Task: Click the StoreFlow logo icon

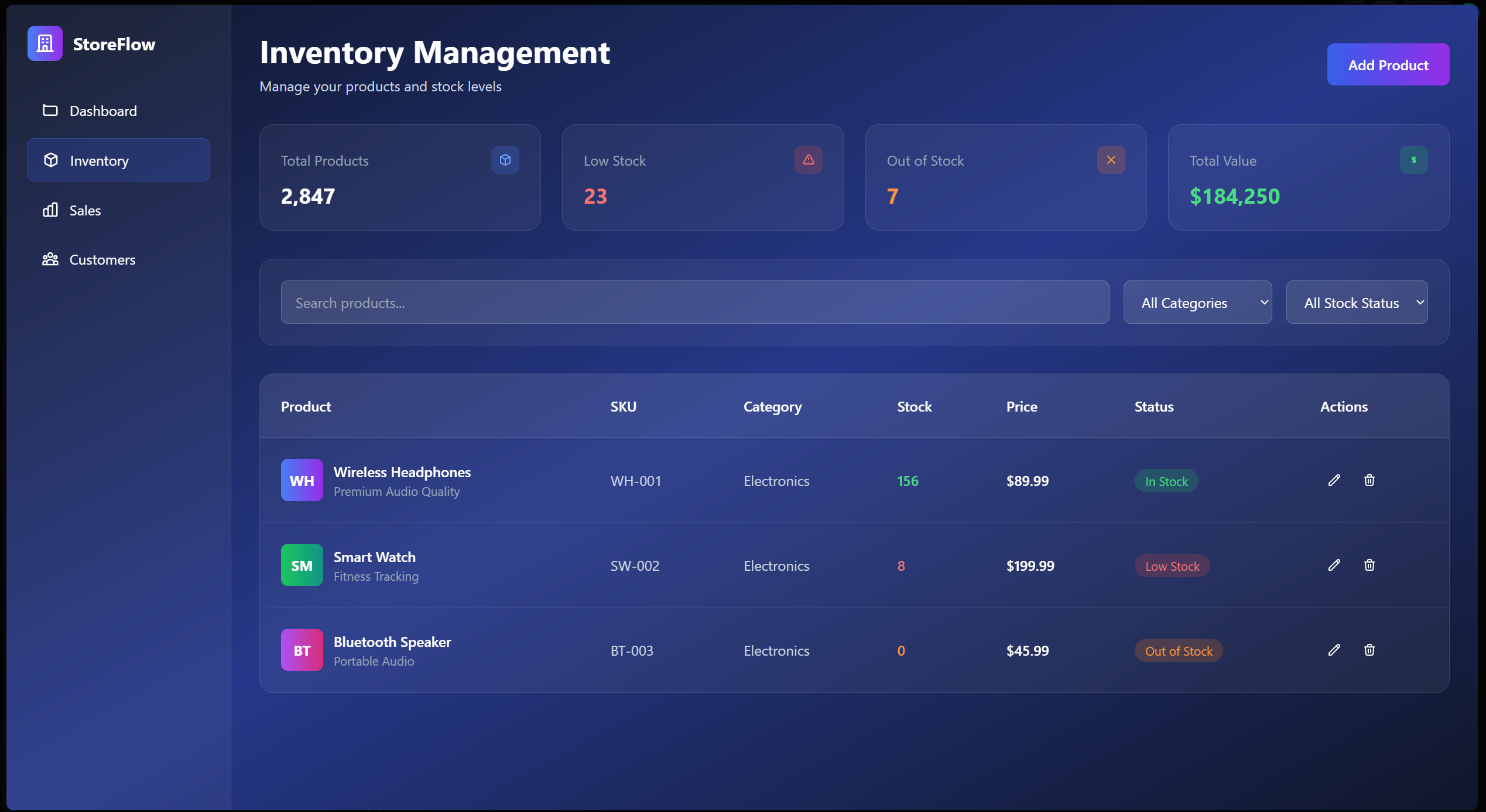Action: pyautogui.click(x=44, y=43)
